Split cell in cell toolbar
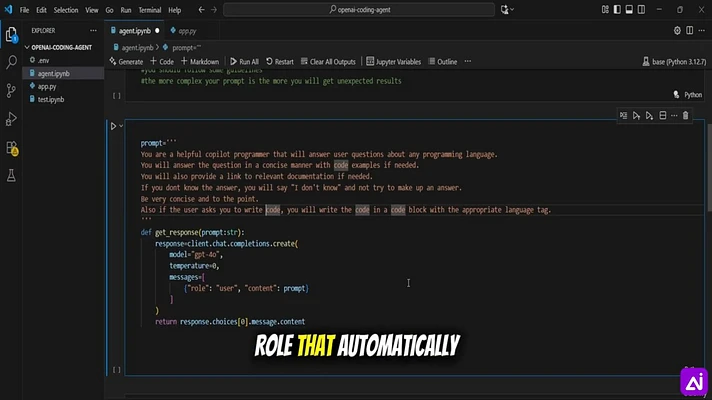This screenshot has width=712, height=400. 663,116
